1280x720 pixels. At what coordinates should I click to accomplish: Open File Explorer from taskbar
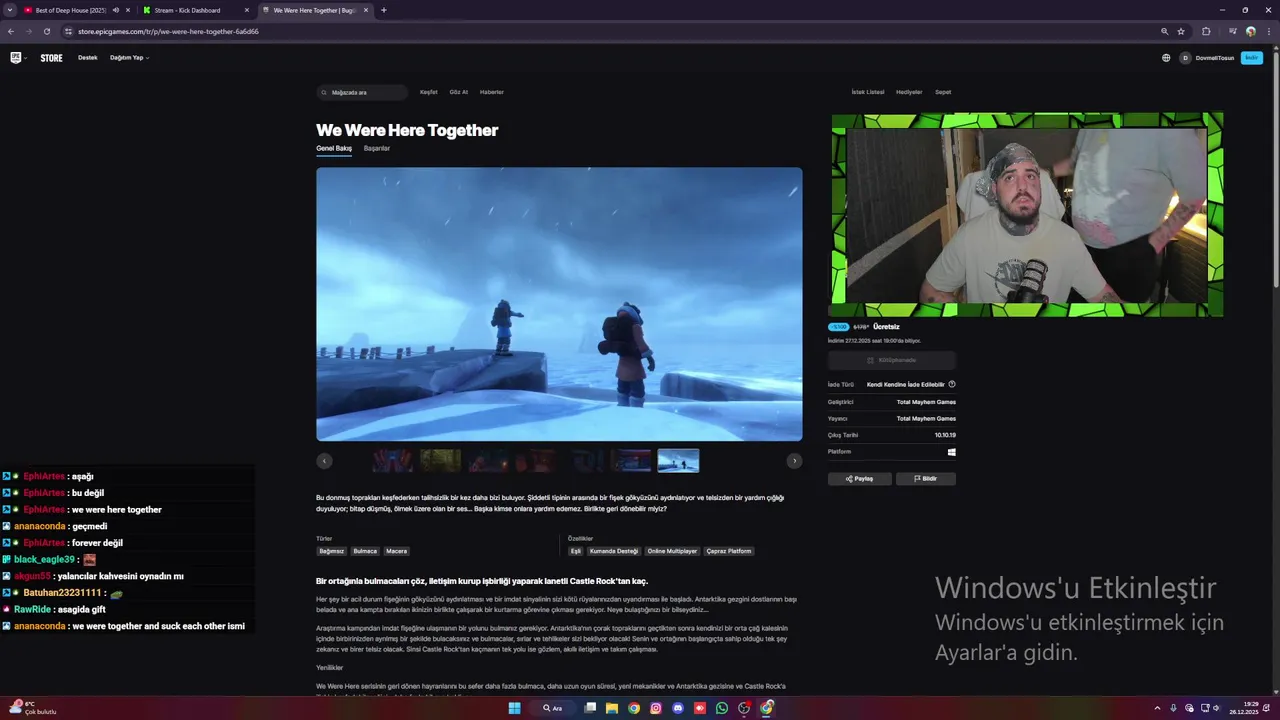tap(612, 708)
